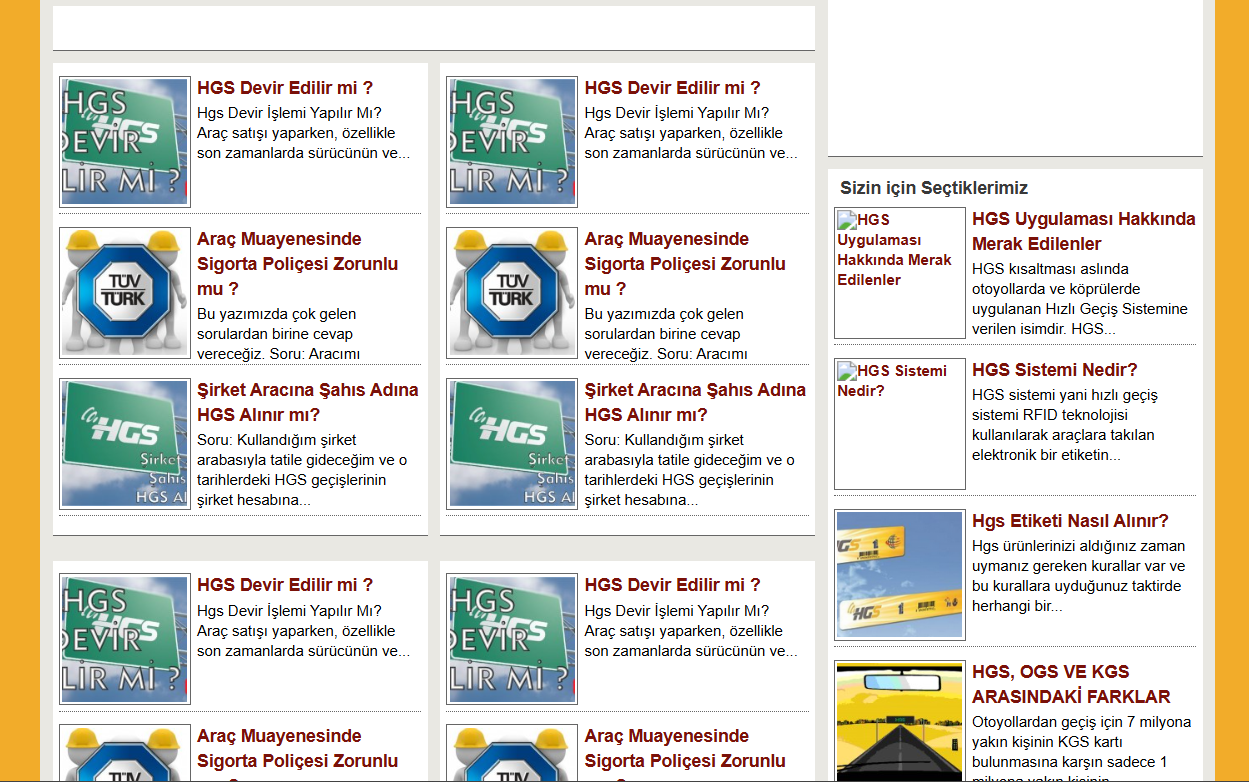The image size is (1249, 782).
Task: Open 'Şirket Aracına Şahıs Adına HGS' in upper-left block
Action: point(307,402)
